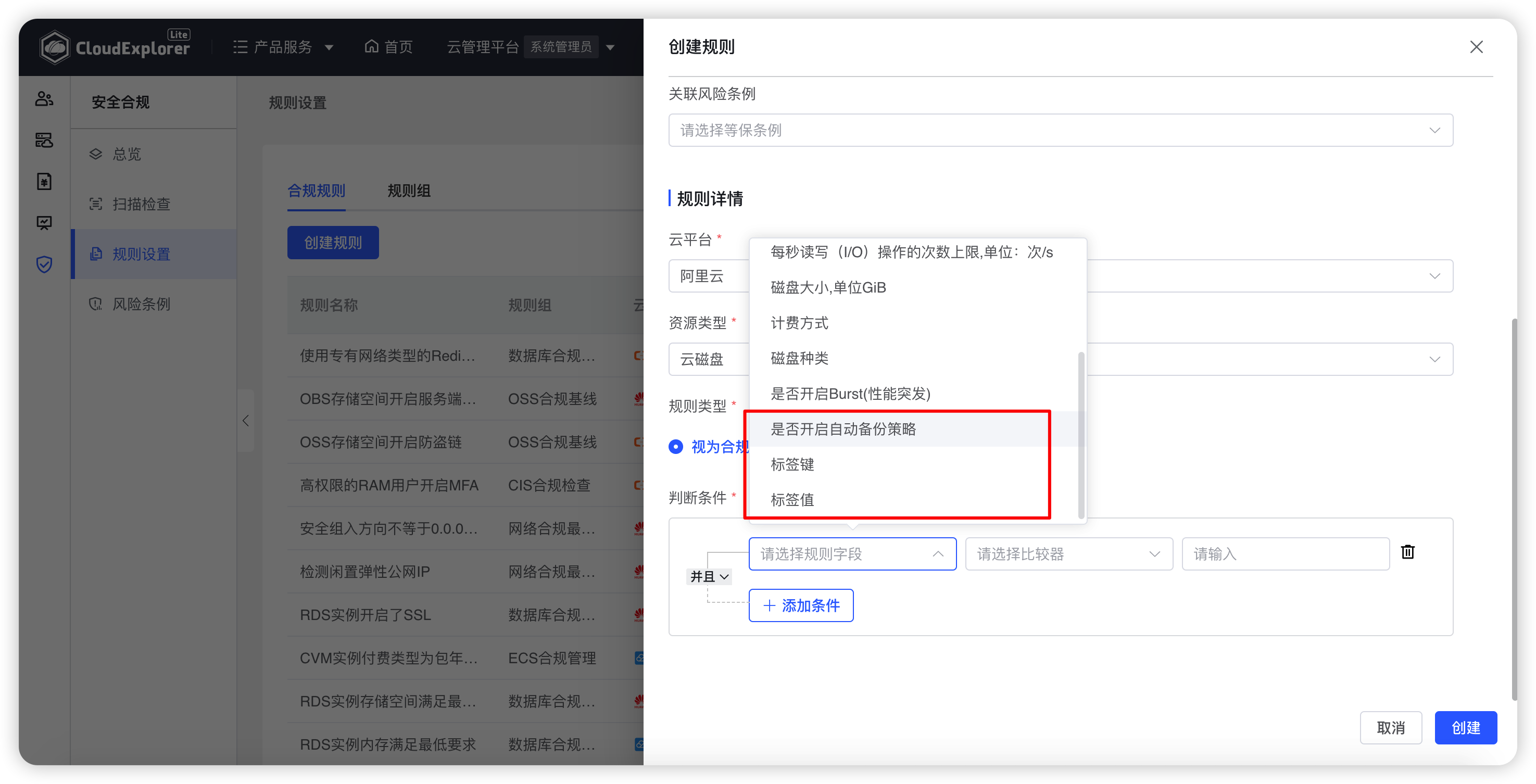The width and height of the screenshot is (1536, 784).
Task: Click rule RDS实例存储空间满足最...
Action: click(387, 702)
